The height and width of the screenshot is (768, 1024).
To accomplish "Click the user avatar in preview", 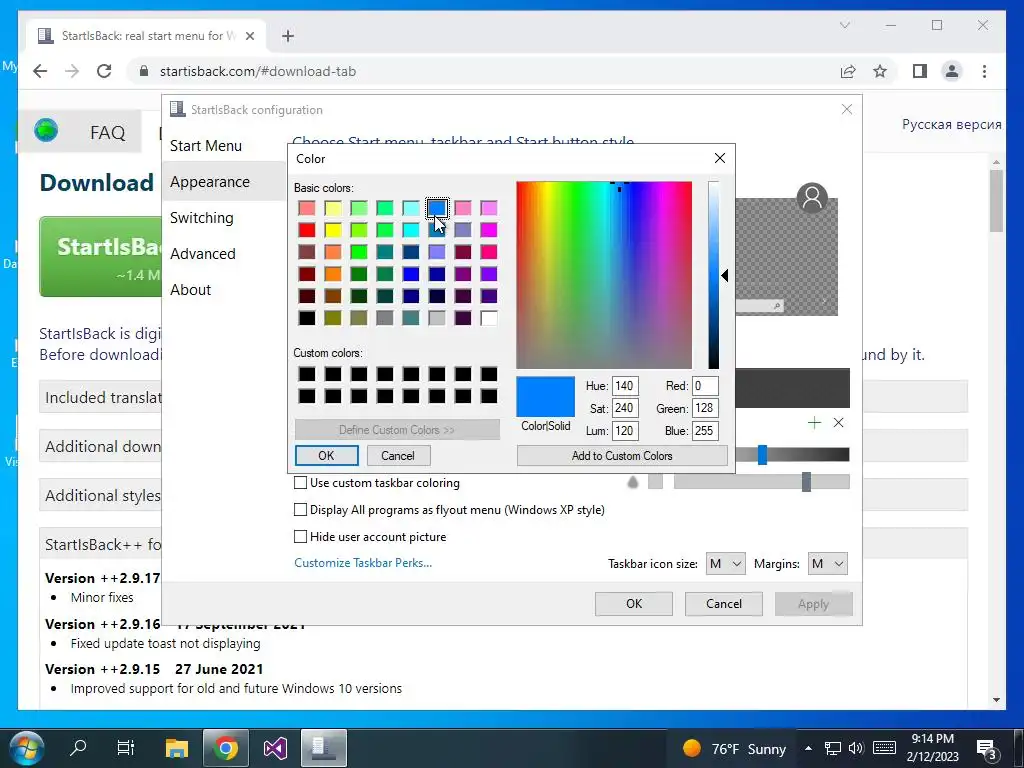I will point(812,197).
